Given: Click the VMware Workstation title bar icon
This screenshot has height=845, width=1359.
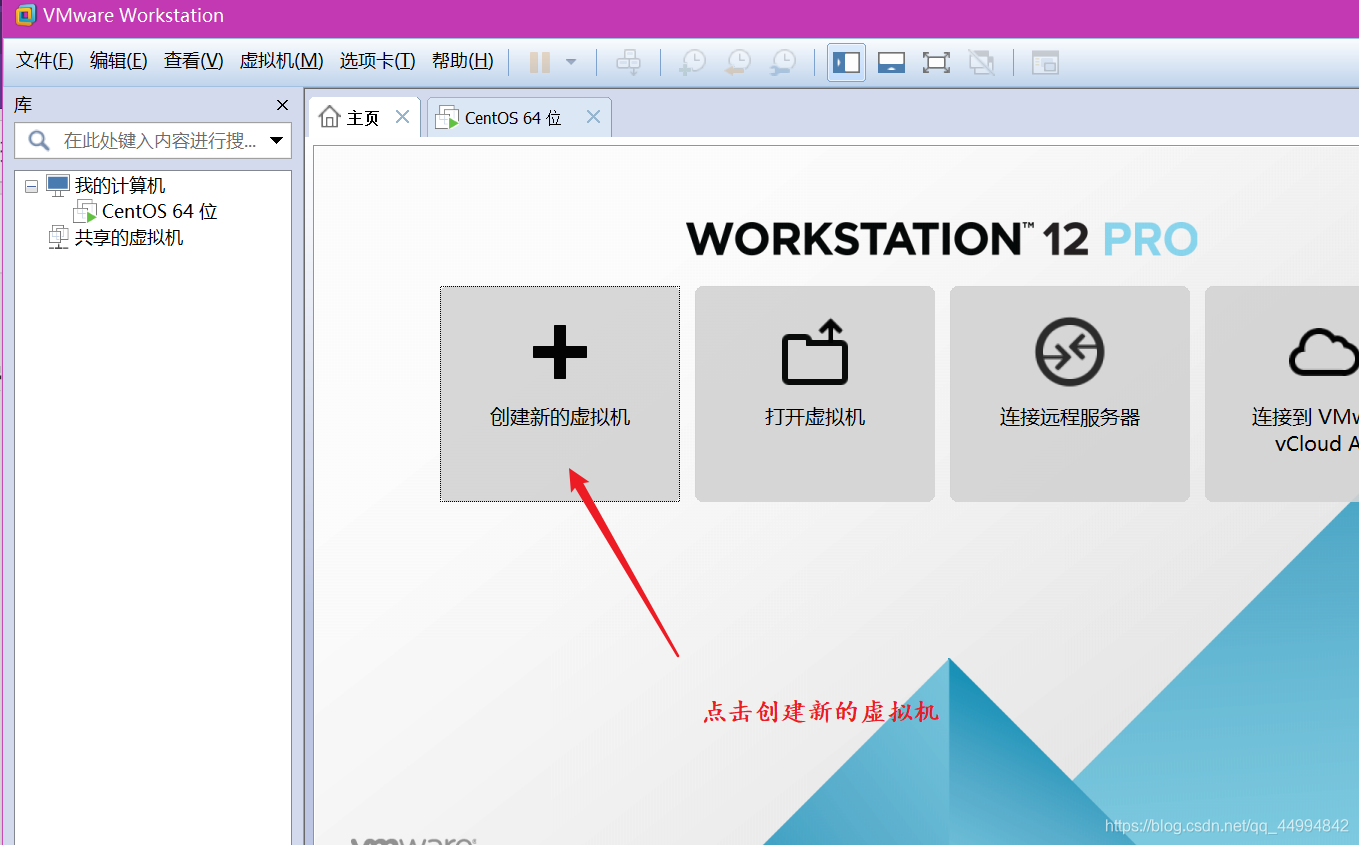Looking at the screenshot, I should pos(26,15).
